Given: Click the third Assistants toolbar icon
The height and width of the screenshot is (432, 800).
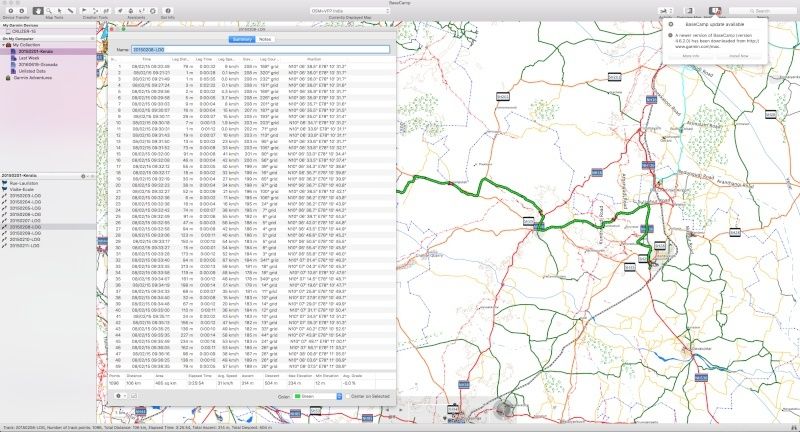Looking at the screenshot, I should (142, 10).
